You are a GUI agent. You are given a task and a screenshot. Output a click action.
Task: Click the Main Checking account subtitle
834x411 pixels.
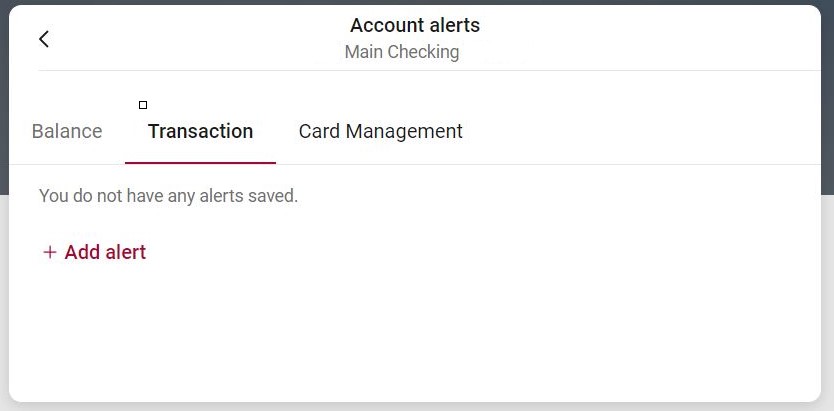402,52
